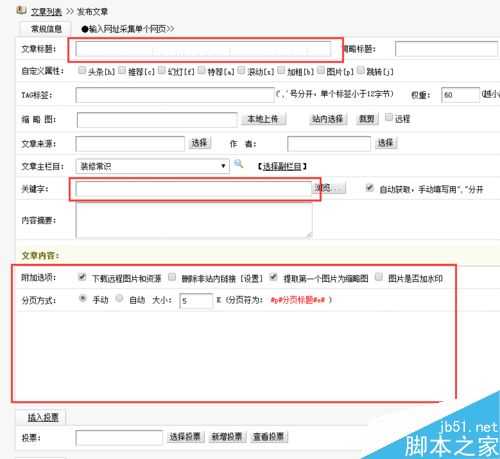Focus the TAG标签 input field
This screenshot has height=459, width=500.
click(x=175, y=95)
